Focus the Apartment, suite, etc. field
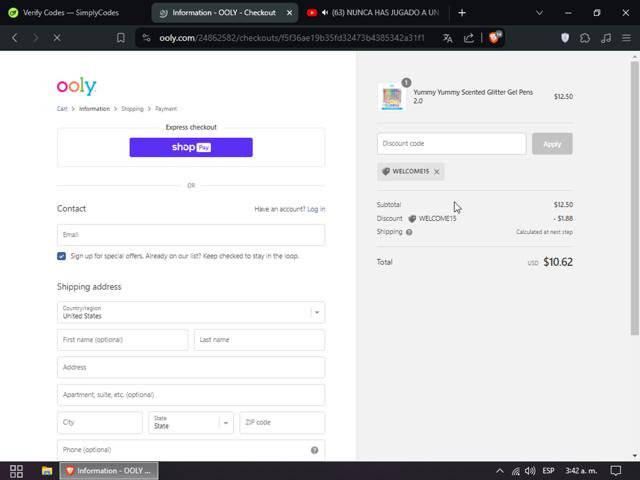This screenshot has height=480, width=640. tap(191, 395)
